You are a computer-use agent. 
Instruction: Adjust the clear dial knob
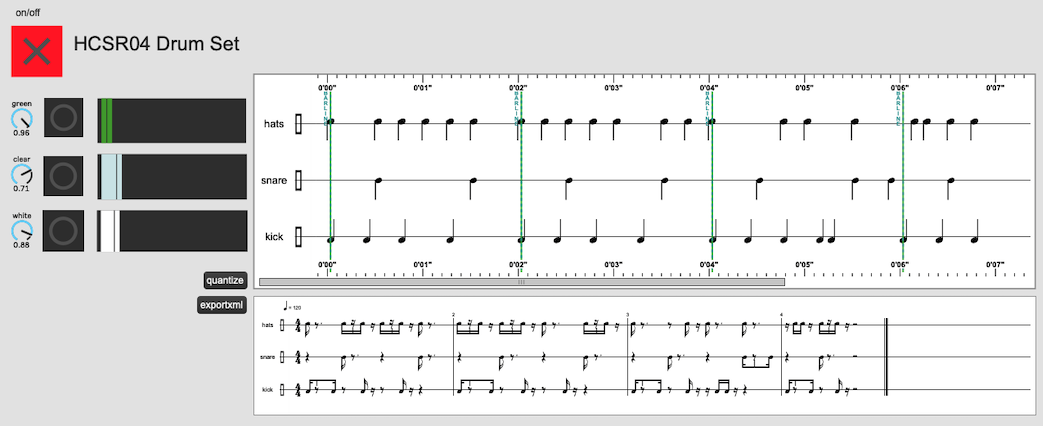21,174
